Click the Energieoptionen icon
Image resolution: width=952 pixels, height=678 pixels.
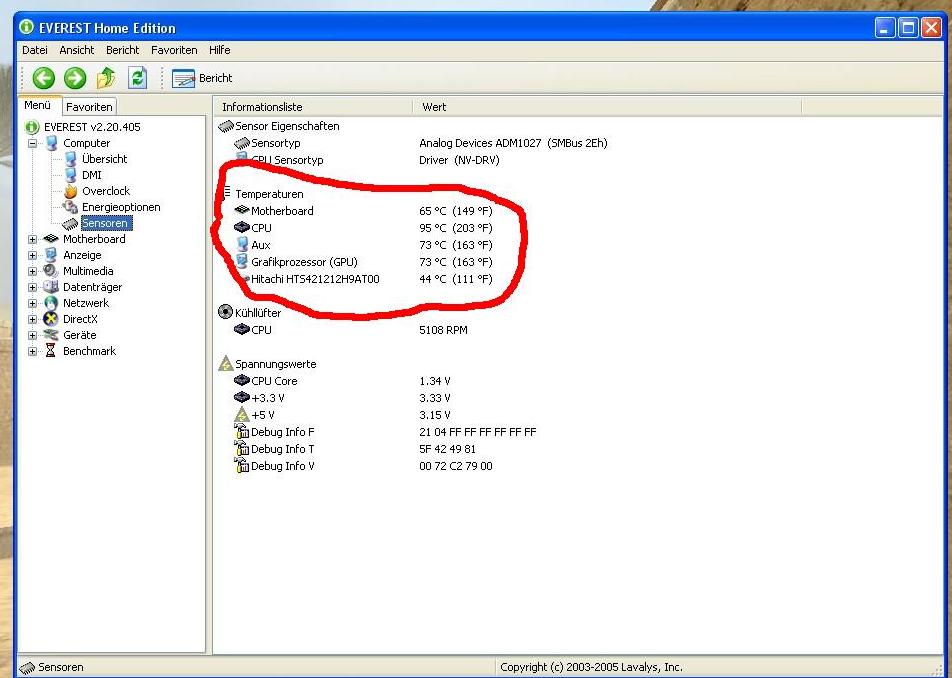[70, 207]
